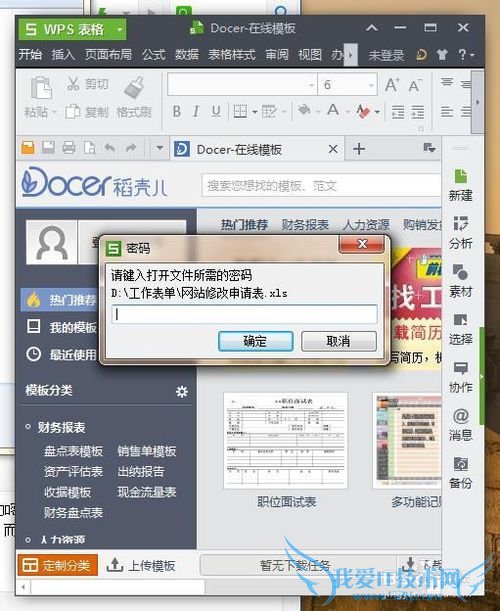Click the skin shirt icon
Screen dimensions: 500x611
[x=442, y=55]
